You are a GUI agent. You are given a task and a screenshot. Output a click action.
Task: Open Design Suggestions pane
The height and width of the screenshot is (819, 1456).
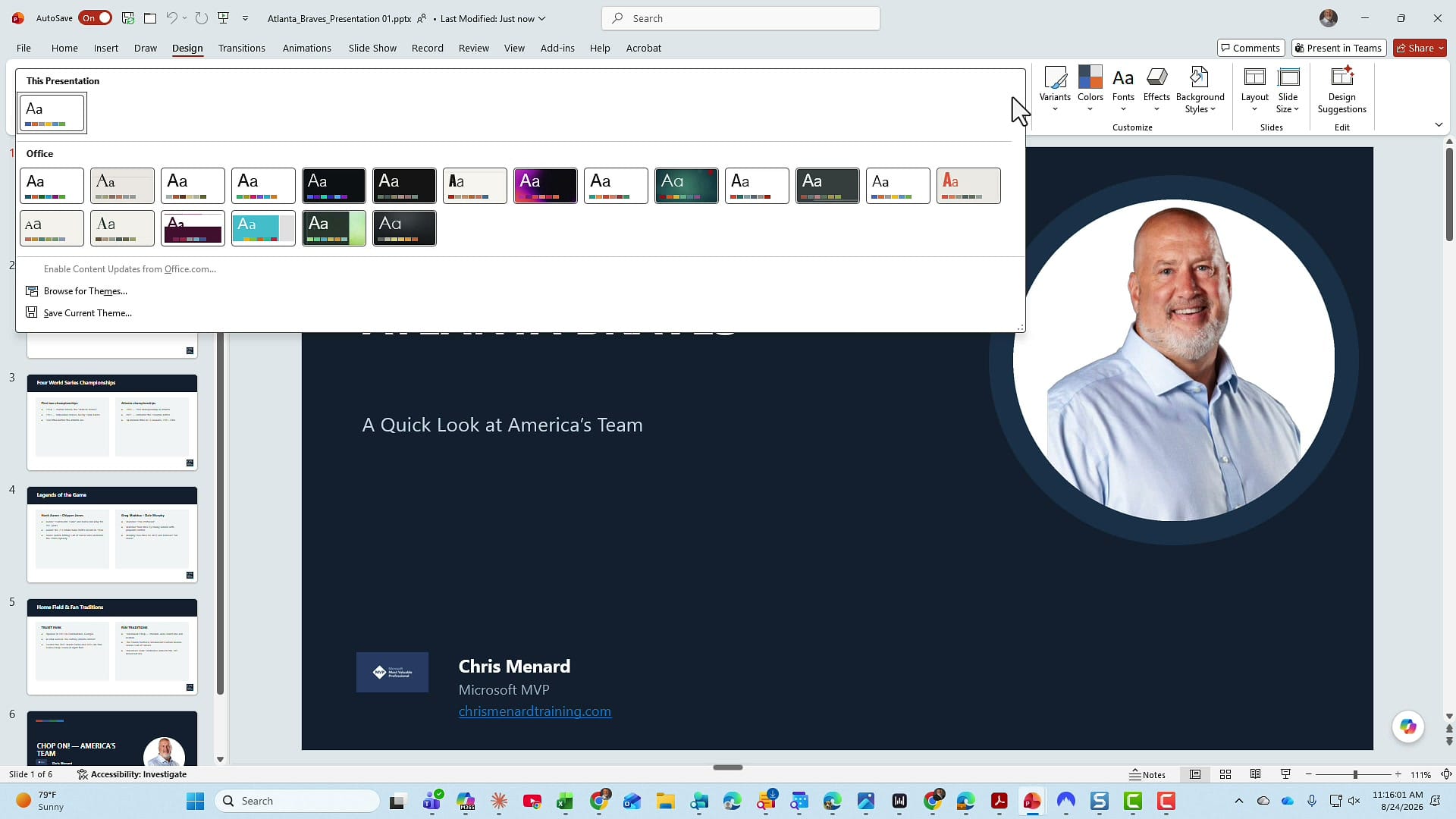tap(1341, 89)
